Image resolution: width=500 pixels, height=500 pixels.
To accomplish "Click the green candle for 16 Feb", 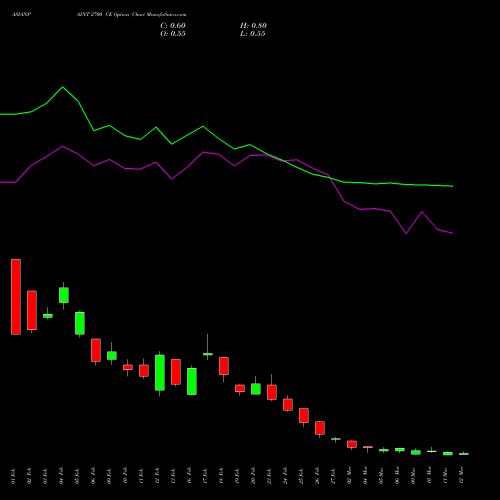I will (x=192, y=381).
